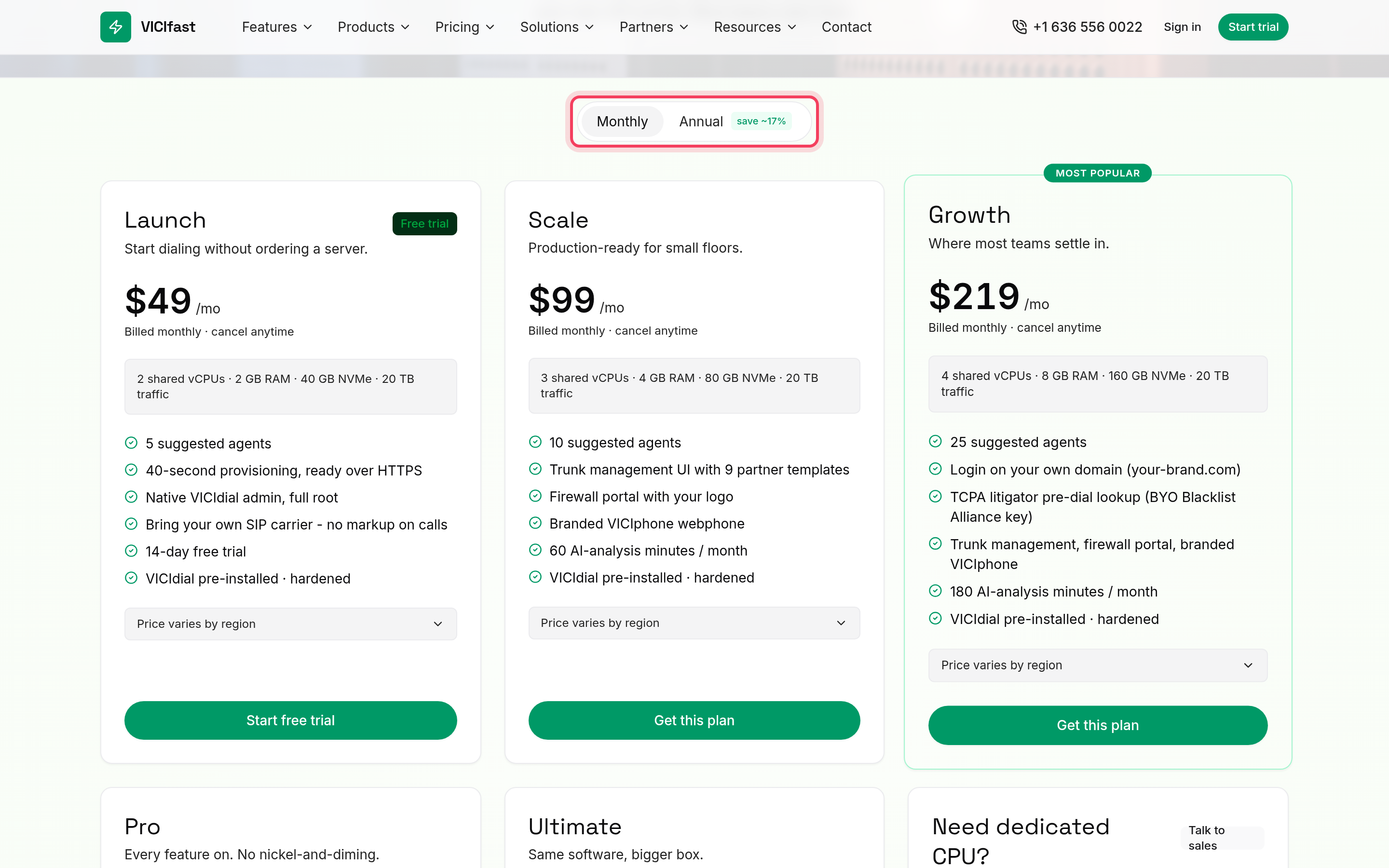This screenshot has width=1389, height=868.
Task: Click checkmark icon beside 14-day free trial
Action: click(x=132, y=551)
